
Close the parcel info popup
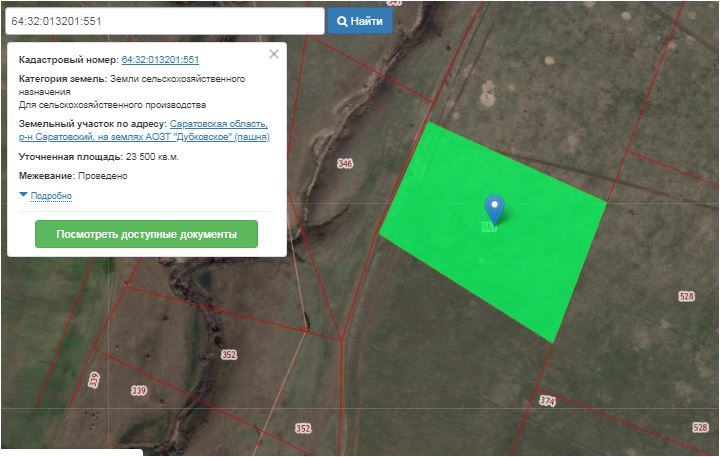point(274,54)
